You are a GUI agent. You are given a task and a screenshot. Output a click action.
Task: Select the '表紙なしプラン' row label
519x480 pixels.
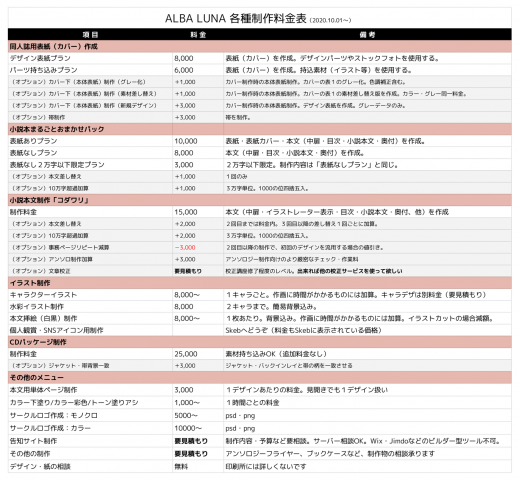click(33, 153)
